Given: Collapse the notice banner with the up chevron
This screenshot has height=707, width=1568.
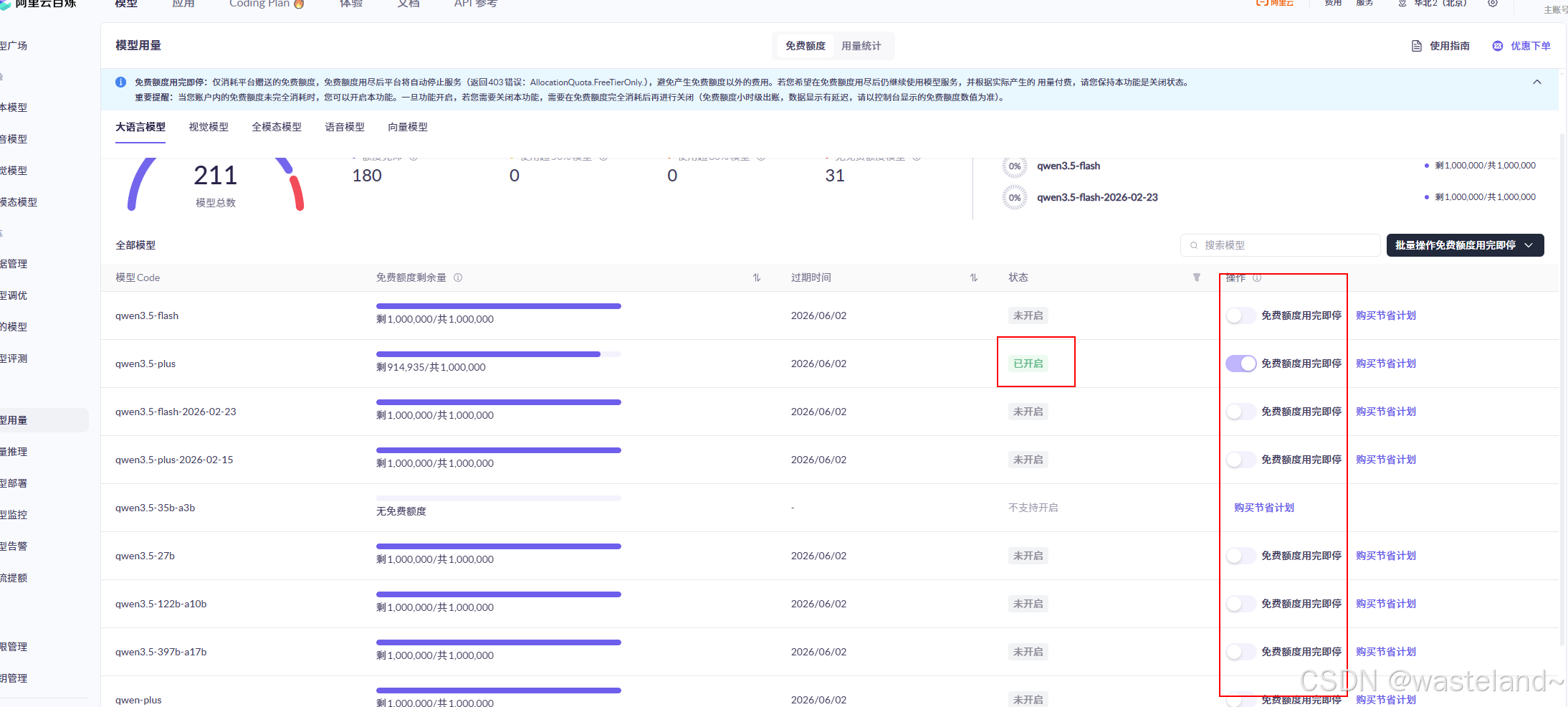Looking at the screenshot, I should coord(1537,82).
